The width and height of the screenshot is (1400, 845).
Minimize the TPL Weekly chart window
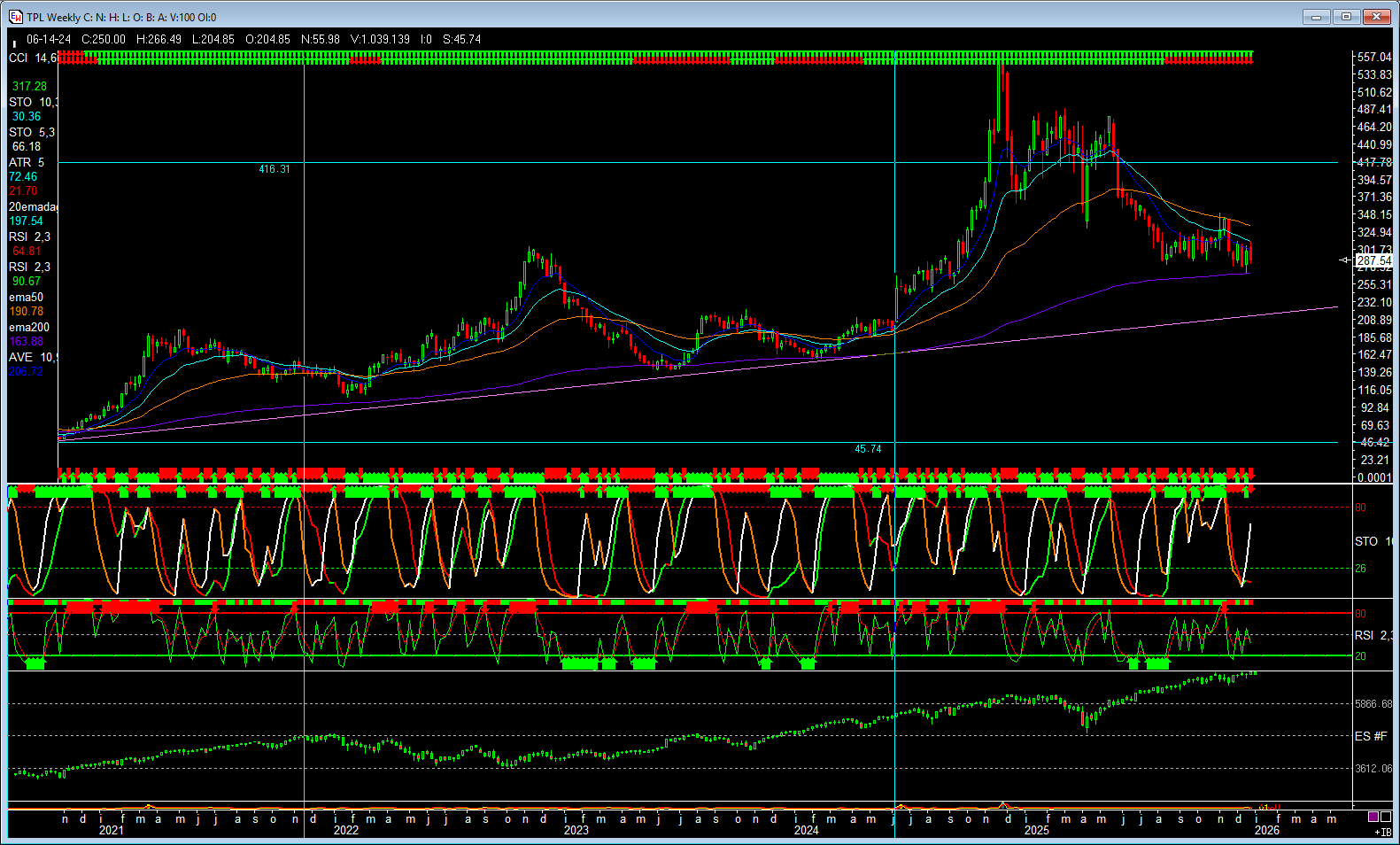[x=1317, y=17]
